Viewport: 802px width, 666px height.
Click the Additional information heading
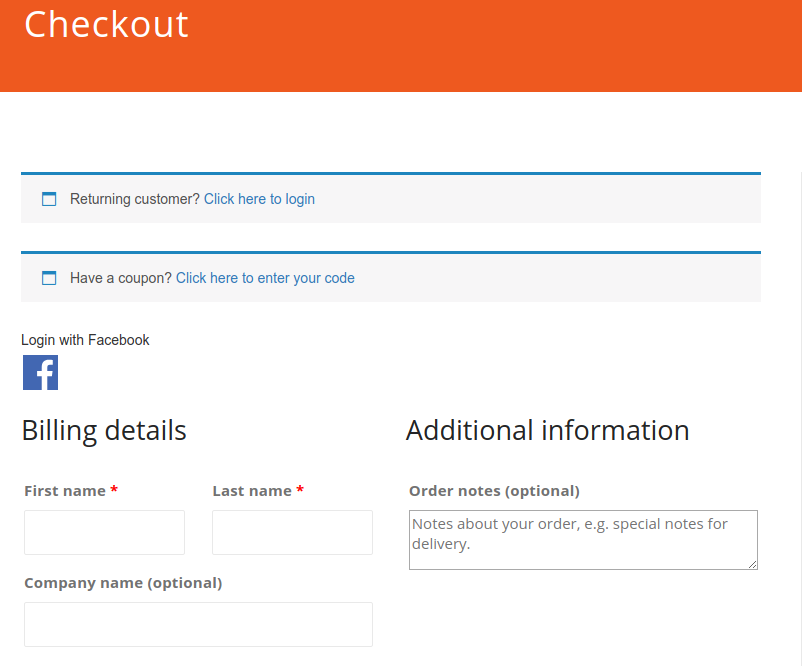pyautogui.click(x=547, y=430)
